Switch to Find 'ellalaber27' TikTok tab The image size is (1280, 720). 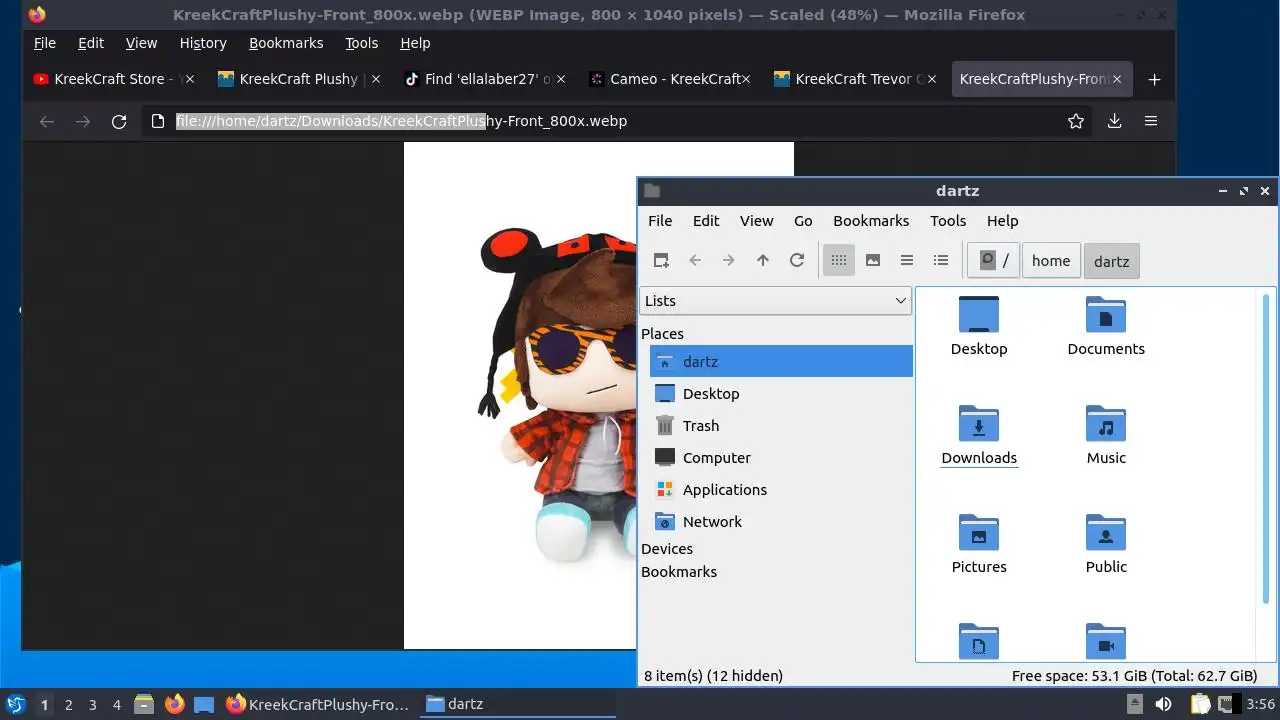[484, 79]
